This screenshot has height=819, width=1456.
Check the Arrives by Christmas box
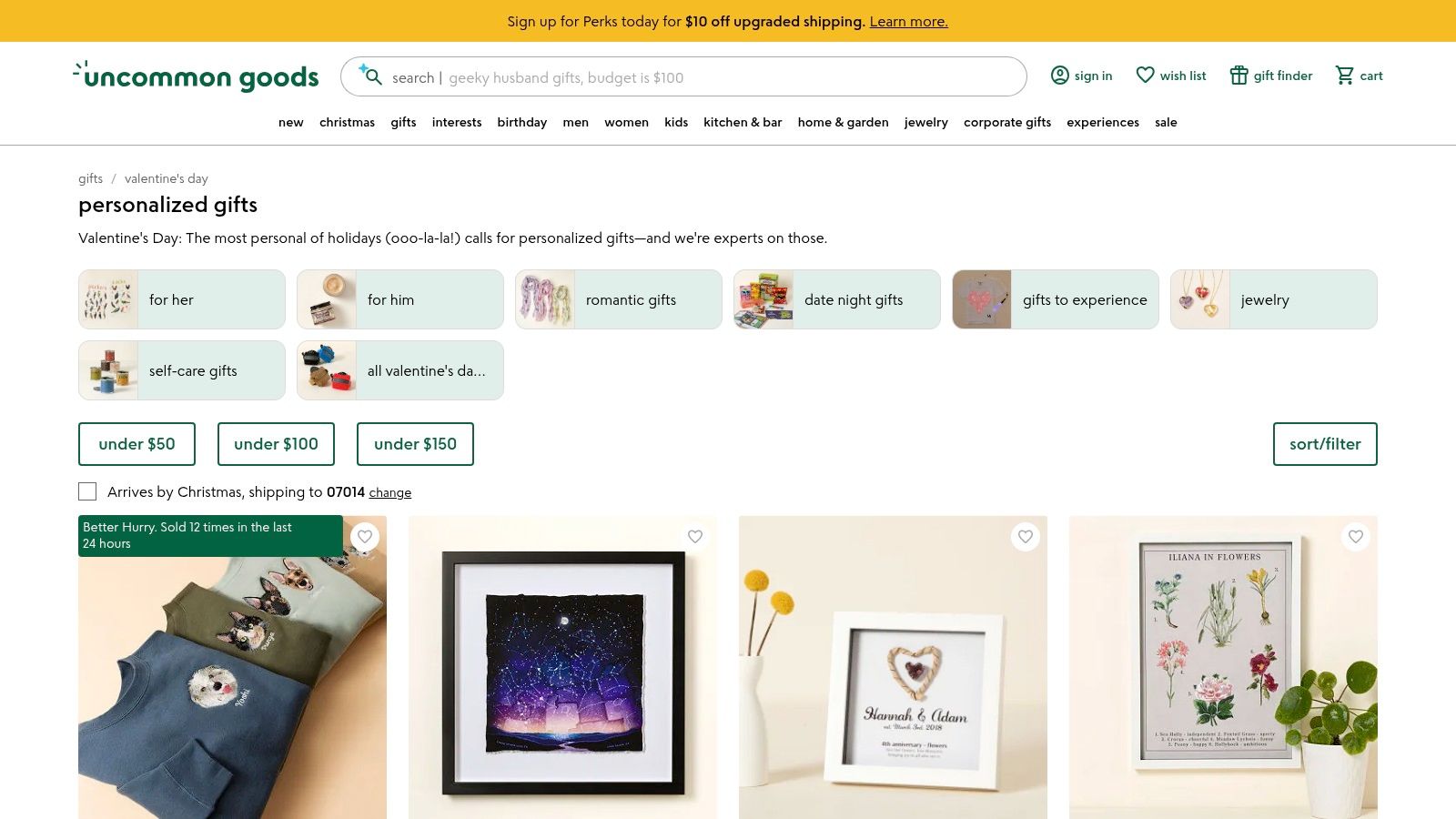point(87,491)
